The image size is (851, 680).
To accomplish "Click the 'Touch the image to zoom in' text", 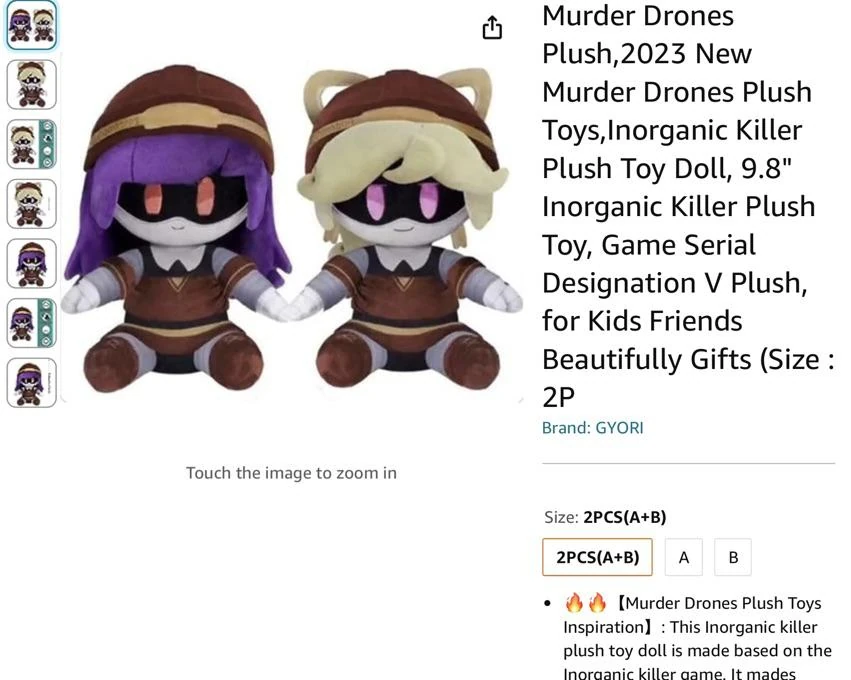I will tap(290, 472).
